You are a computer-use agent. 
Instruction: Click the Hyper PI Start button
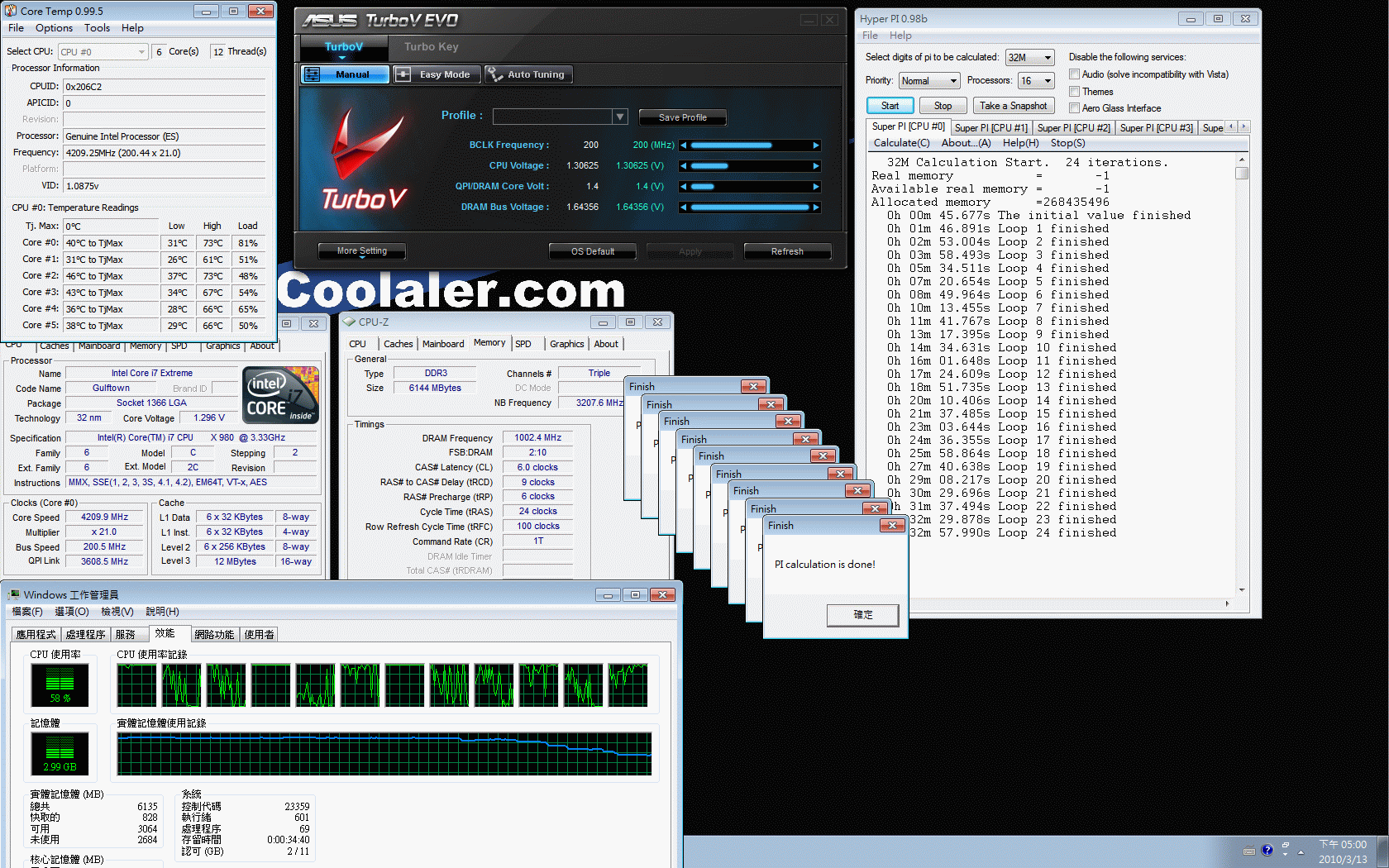click(x=890, y=106)
